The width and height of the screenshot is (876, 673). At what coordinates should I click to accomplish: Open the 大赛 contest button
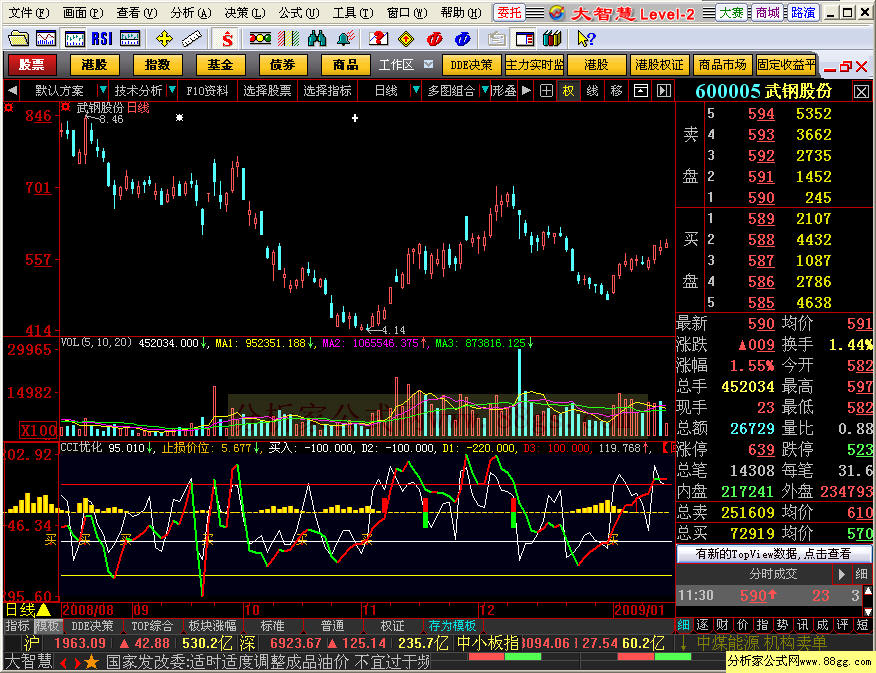(x=731, y=12)
